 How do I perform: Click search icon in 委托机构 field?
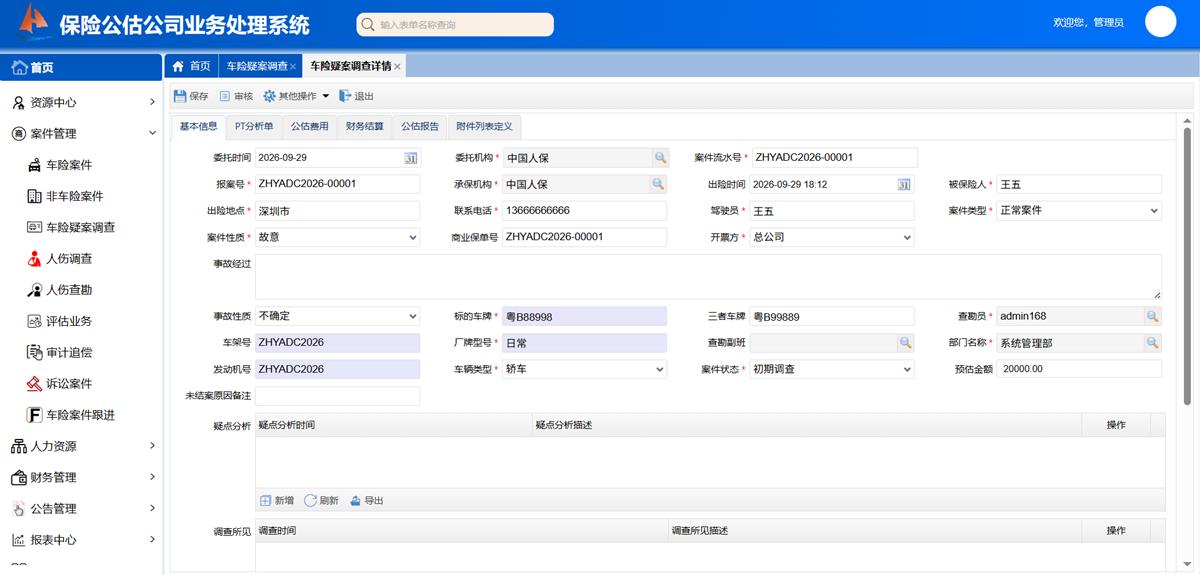pos(659,158)
